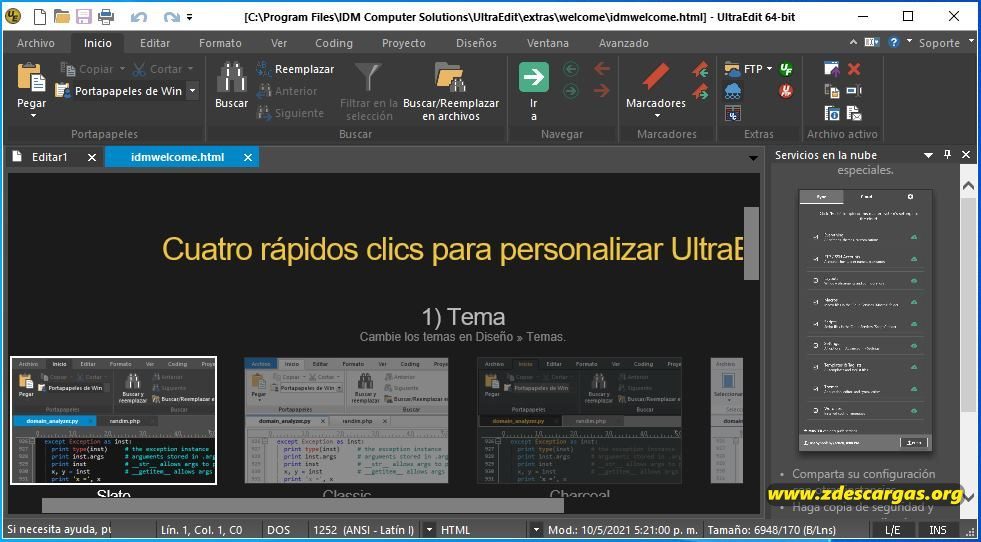981x542 pixels.
Task: Close the Editar1 tab
Action: [x=92, y=158]
